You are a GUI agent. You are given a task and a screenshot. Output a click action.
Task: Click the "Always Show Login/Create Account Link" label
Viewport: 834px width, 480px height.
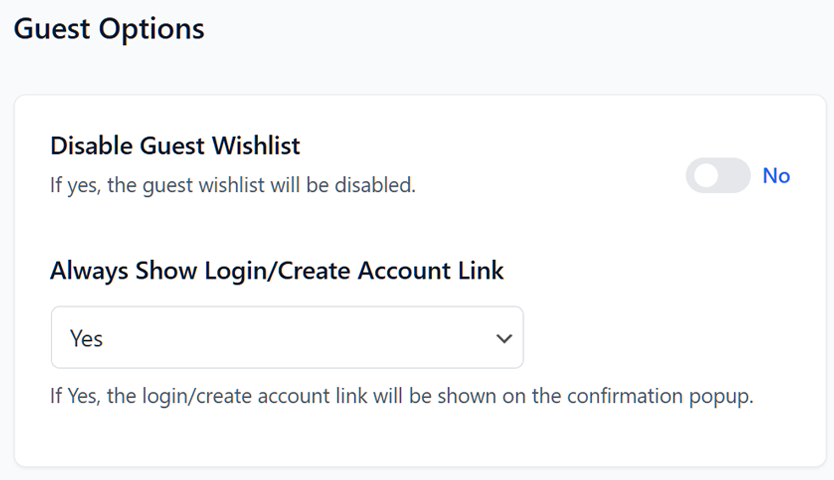point(277,270)
